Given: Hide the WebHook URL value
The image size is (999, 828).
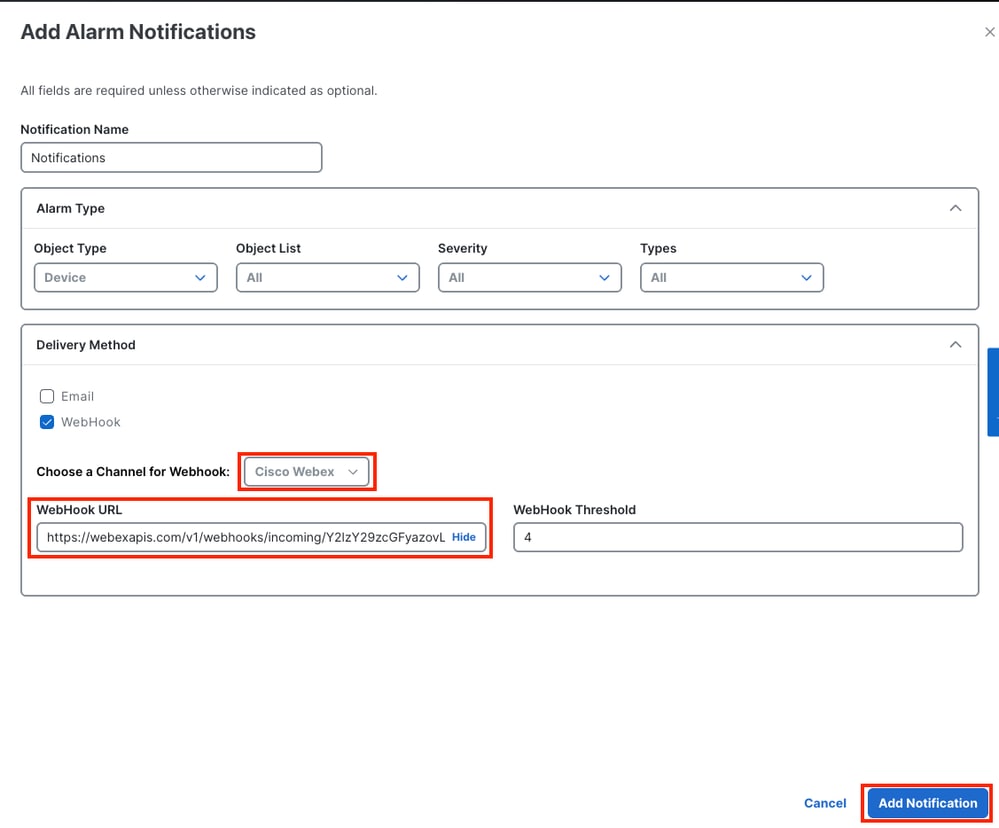Looking at the screenshot, I should click(x=463, y=537).
